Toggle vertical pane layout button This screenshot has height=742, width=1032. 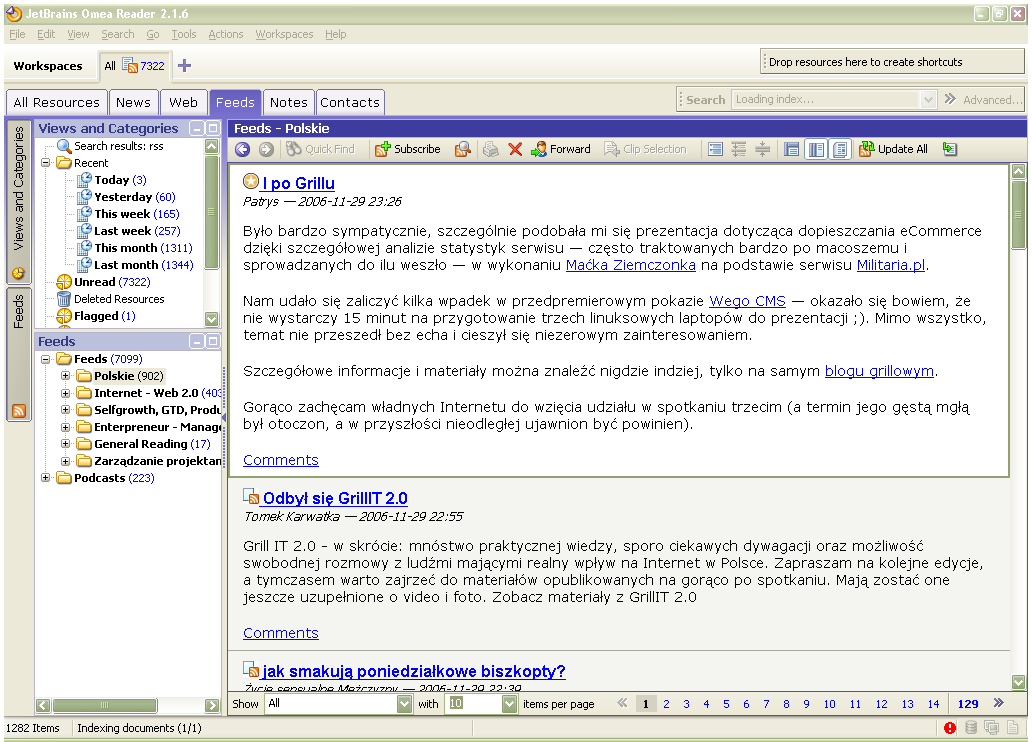816,149
